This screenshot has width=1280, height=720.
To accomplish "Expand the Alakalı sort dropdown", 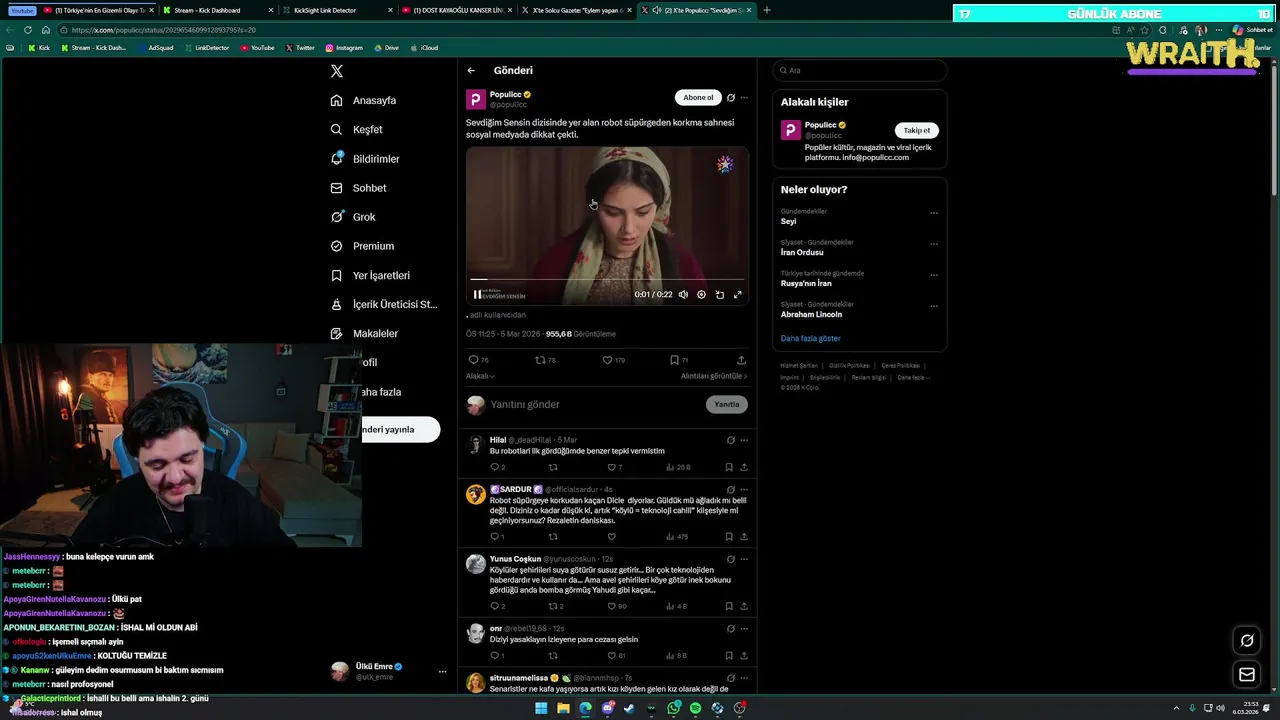I will coord(480,376).
